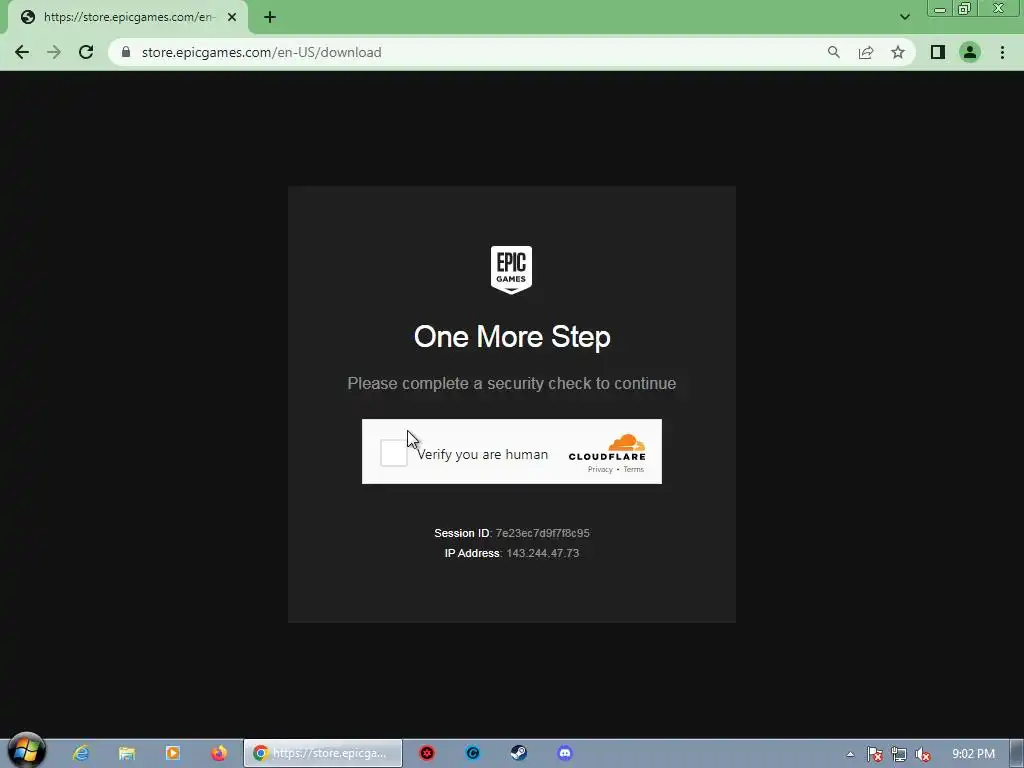Minimize the Chrome window
Screen dimensions: 1024x768
[940, 9]
